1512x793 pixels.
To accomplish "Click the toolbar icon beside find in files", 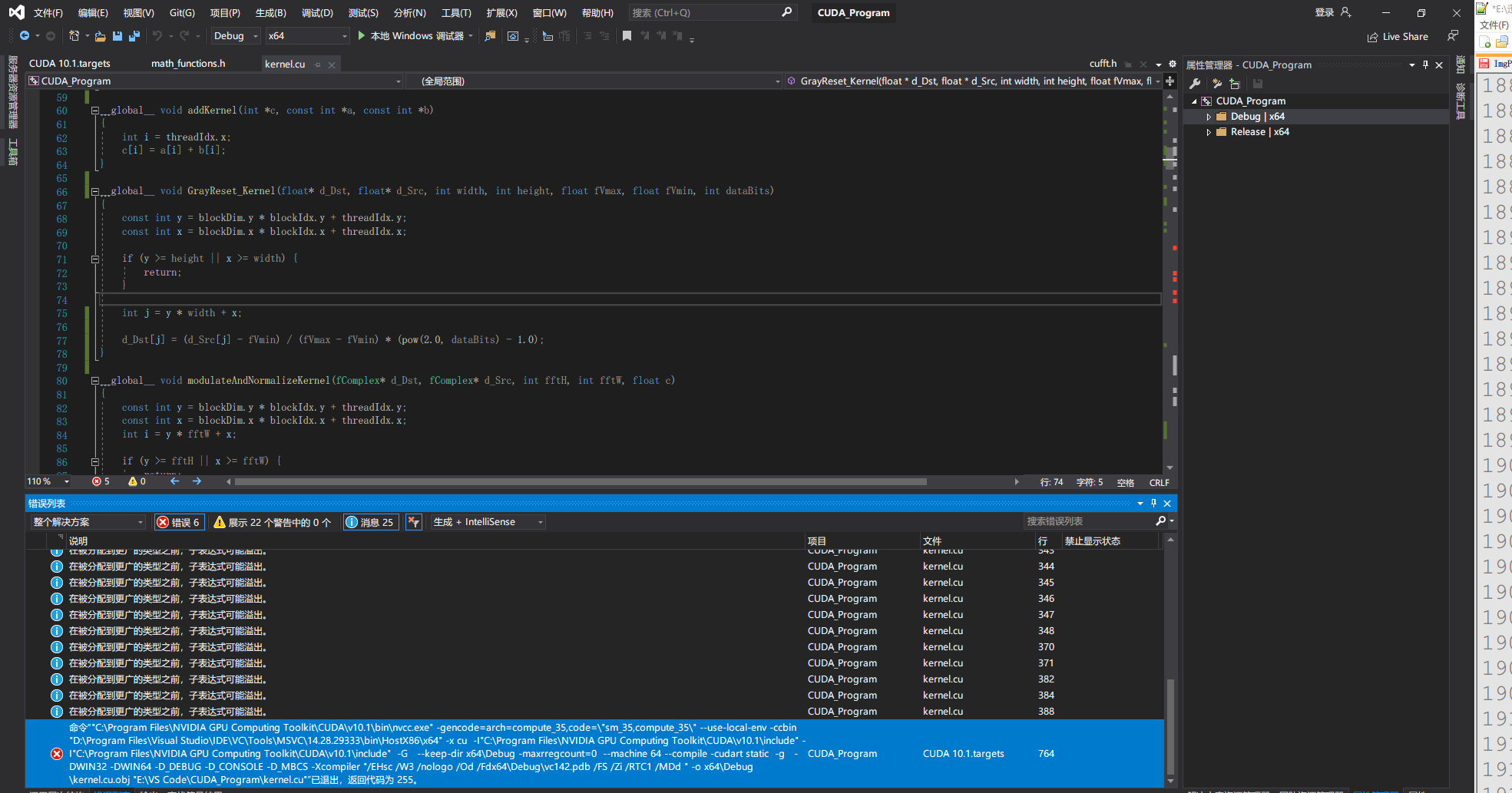I will click(513, 36).
